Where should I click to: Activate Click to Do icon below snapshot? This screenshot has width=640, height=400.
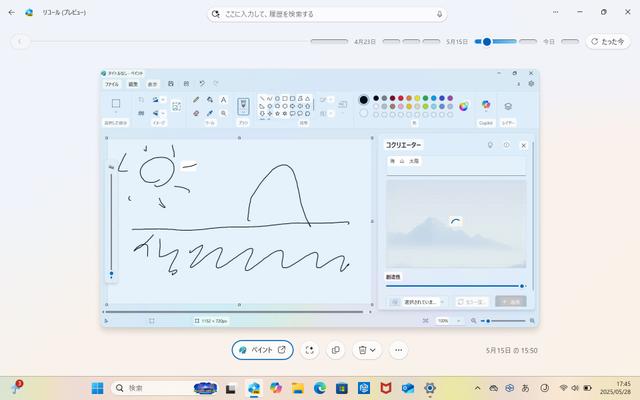[310, 350]
